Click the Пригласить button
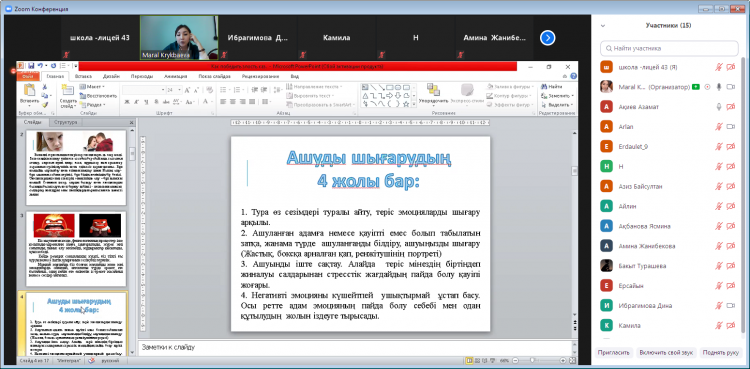 point(615,352)
